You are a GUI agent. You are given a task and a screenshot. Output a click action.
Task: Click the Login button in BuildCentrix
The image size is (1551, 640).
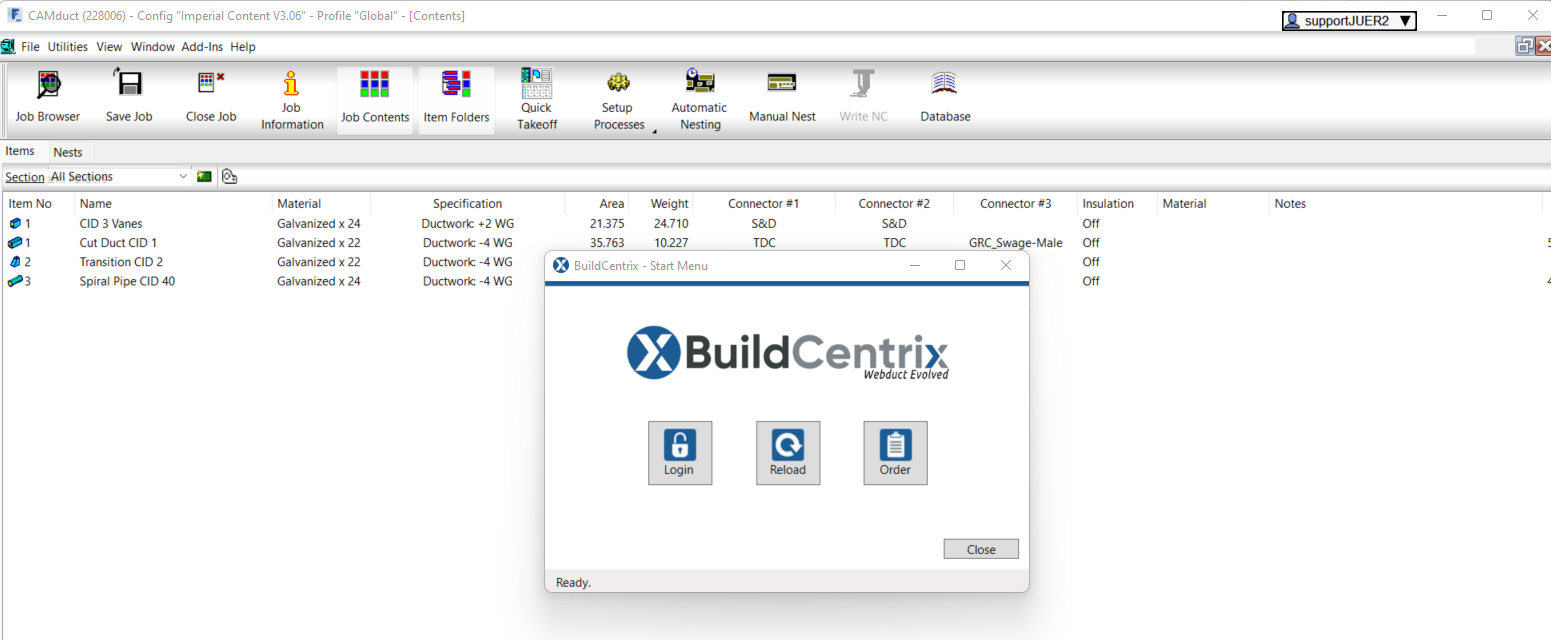[x=680, y=452]
